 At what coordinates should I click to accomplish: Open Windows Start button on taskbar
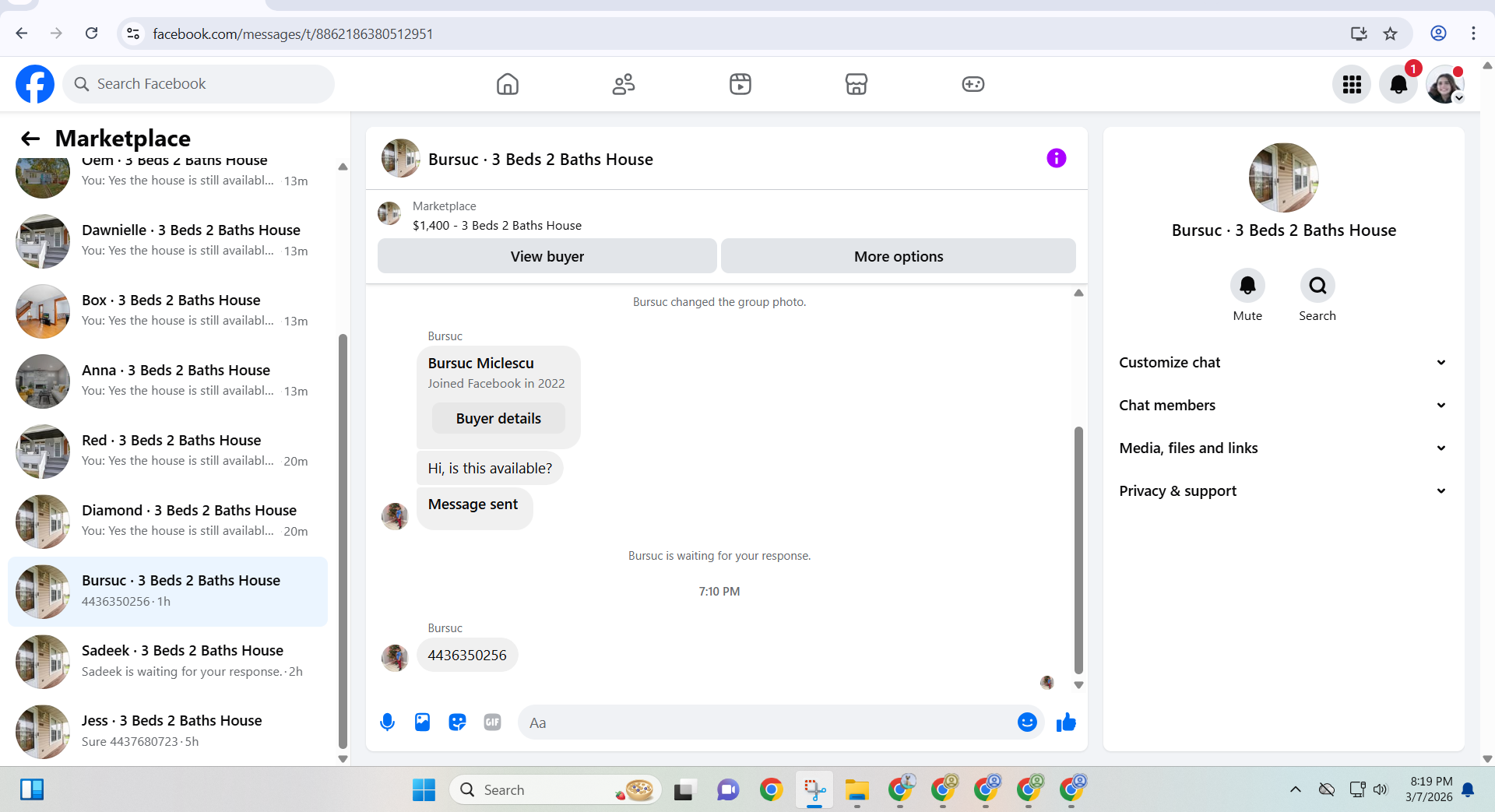click(424, 790)
